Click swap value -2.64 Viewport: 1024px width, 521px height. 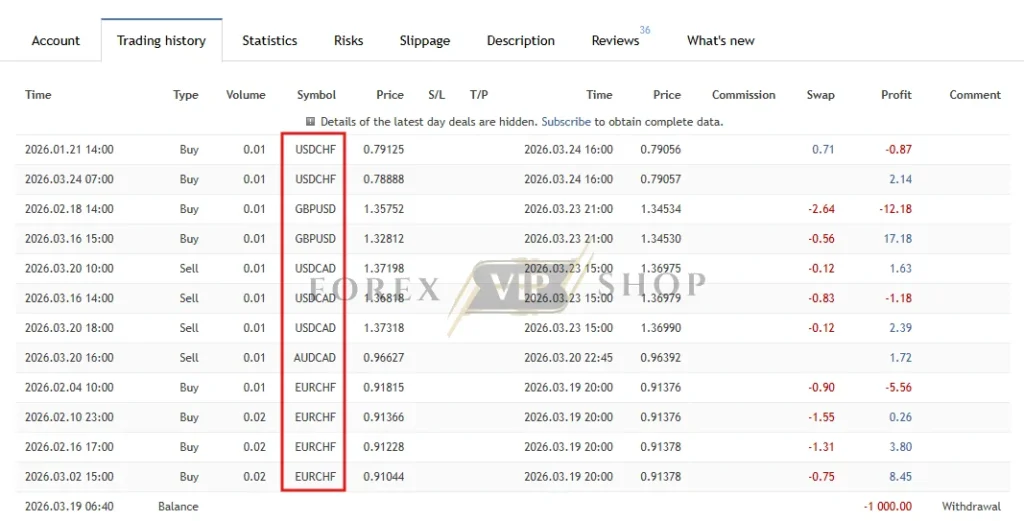[x=822, y=209]
